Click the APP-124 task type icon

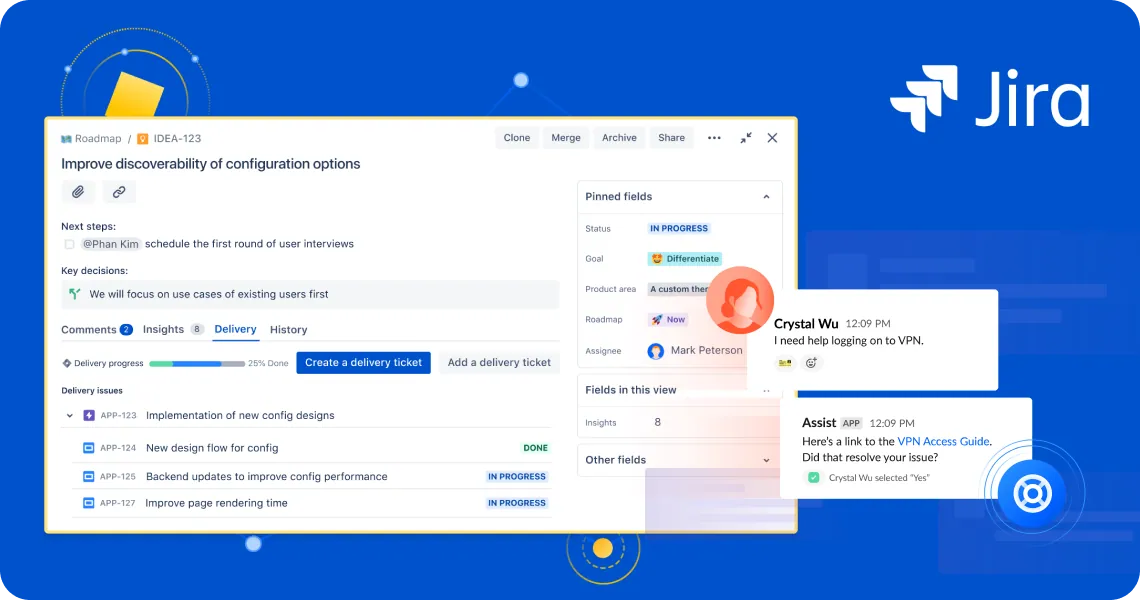(x=89, y=448)
